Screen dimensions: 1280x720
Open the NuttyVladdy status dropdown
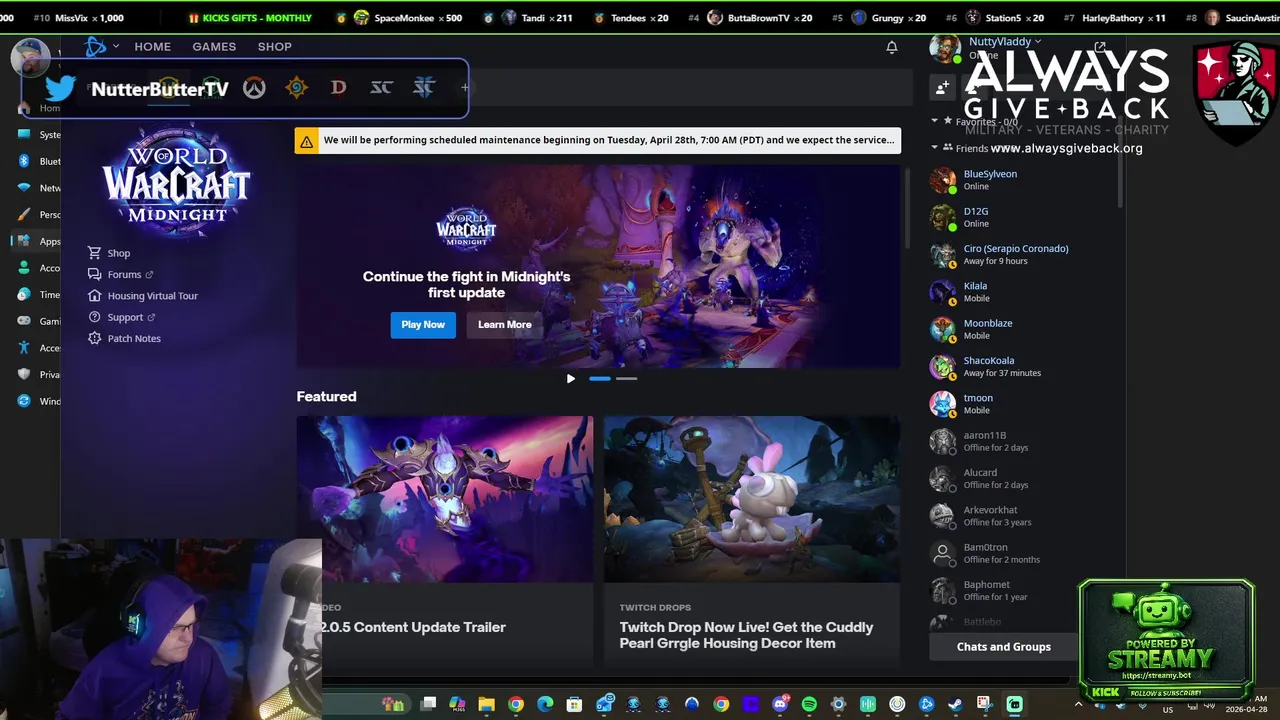click(1038, 42)
